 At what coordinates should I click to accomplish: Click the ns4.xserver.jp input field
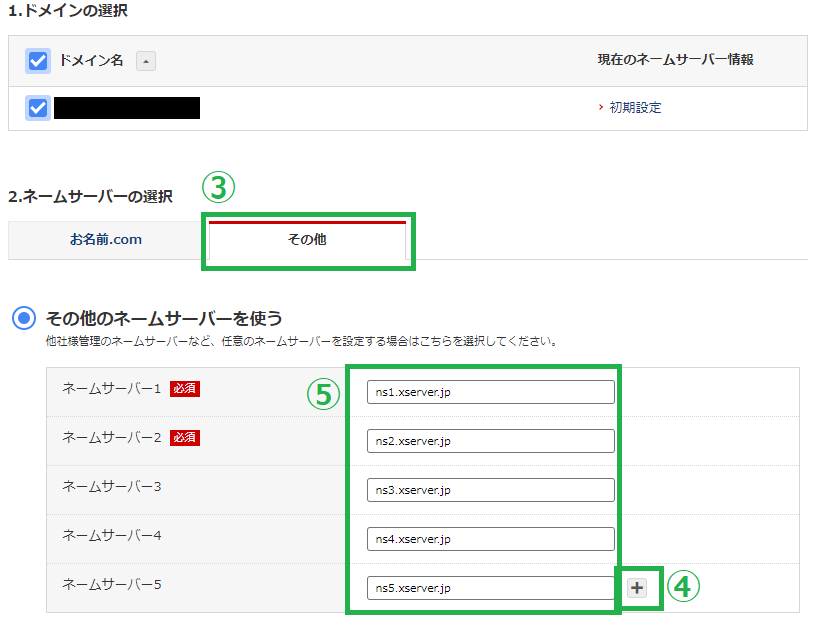[x=489, y=538]
